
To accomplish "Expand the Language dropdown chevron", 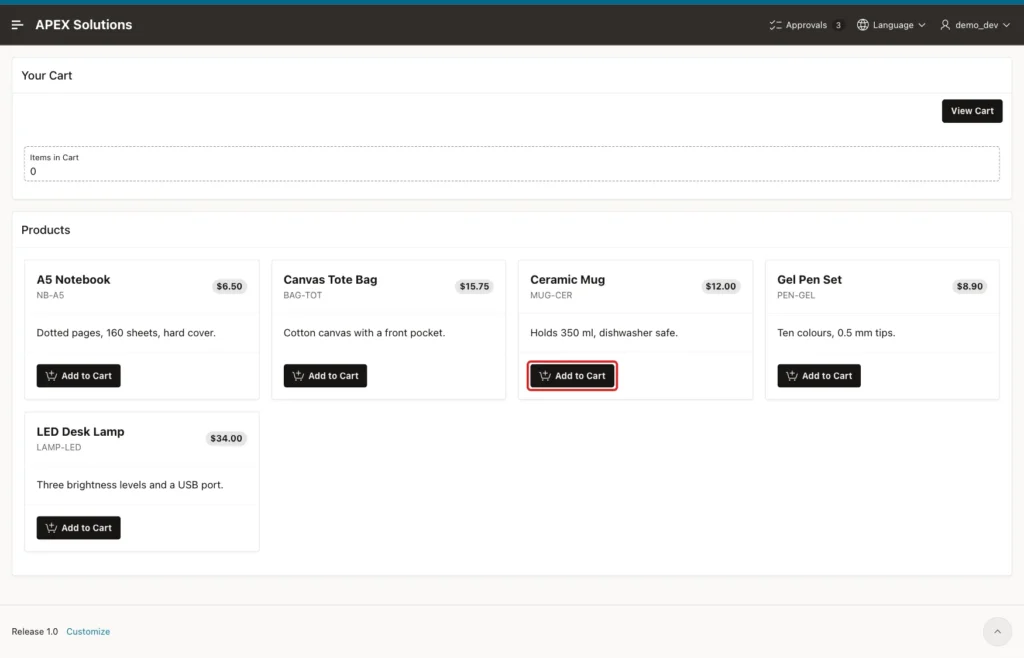I will click(921, 25).
